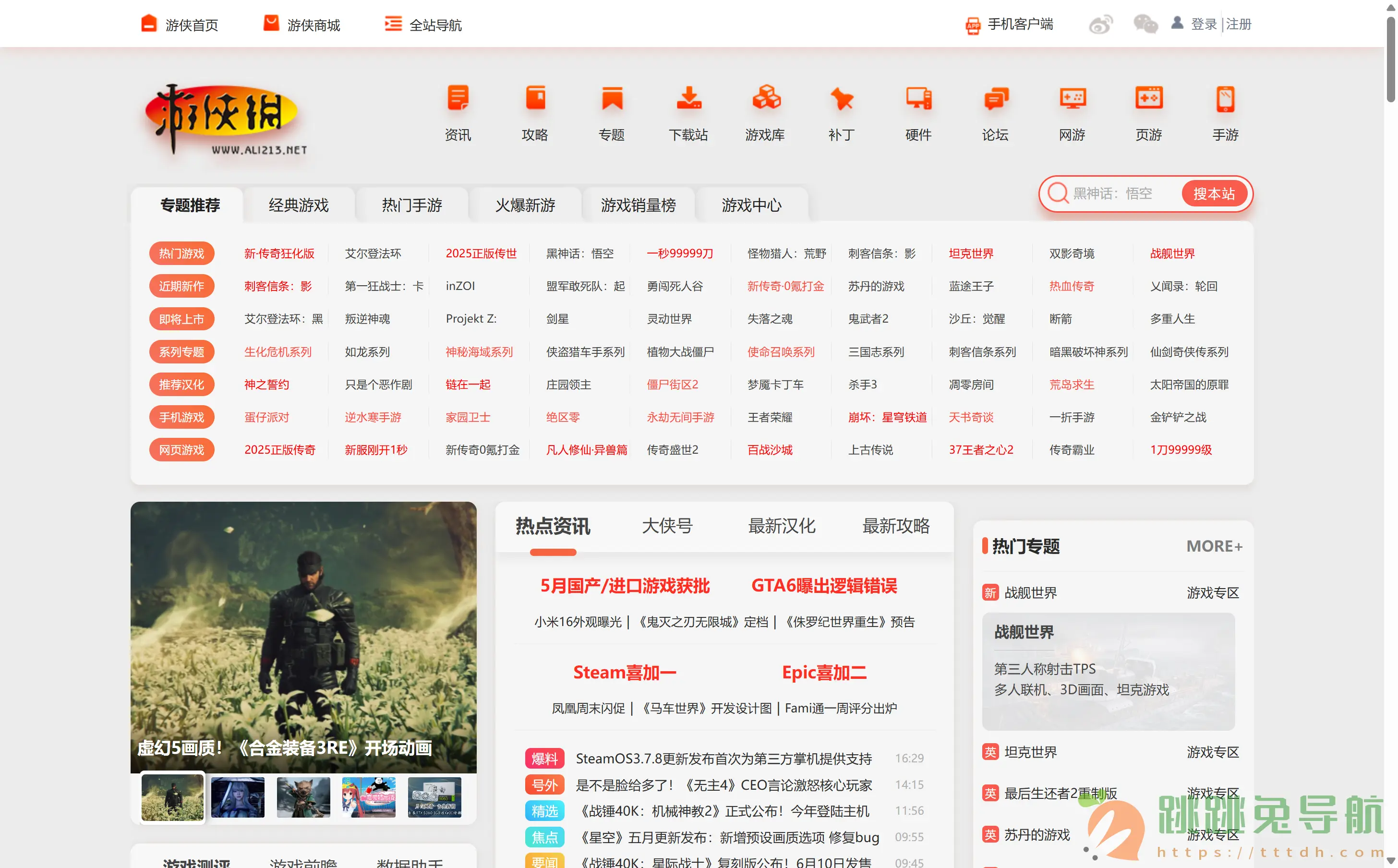Image resolution: width=1398 pixels, height=868 pixels.
Task: Click MORE+ in 热门专题
Action: tap(1214, 546)
